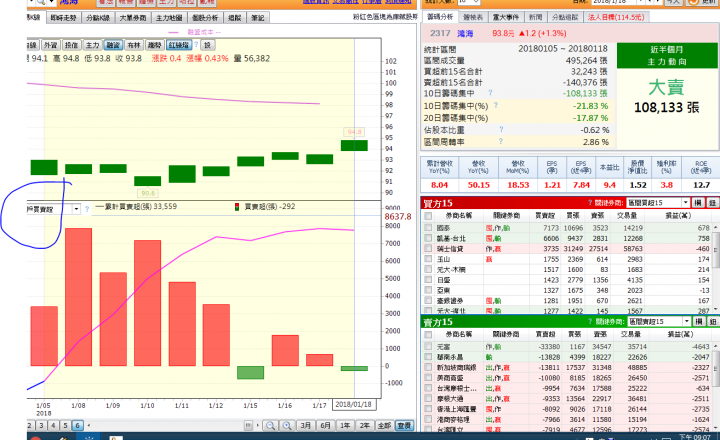Open help for 10日籌碼集中(%) row
The width and height of the screenshot is (720, 440).
[x=495, y=105]
